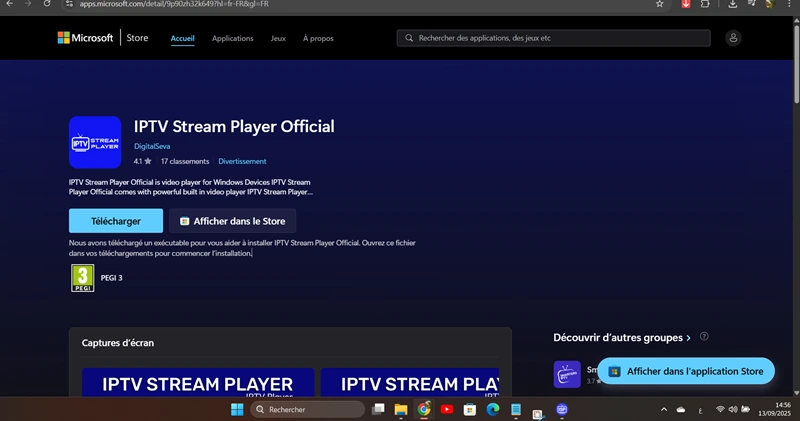Viewport: 800px width, 421px height.
Task: Go forward in the browser
Action: point(28,4)
